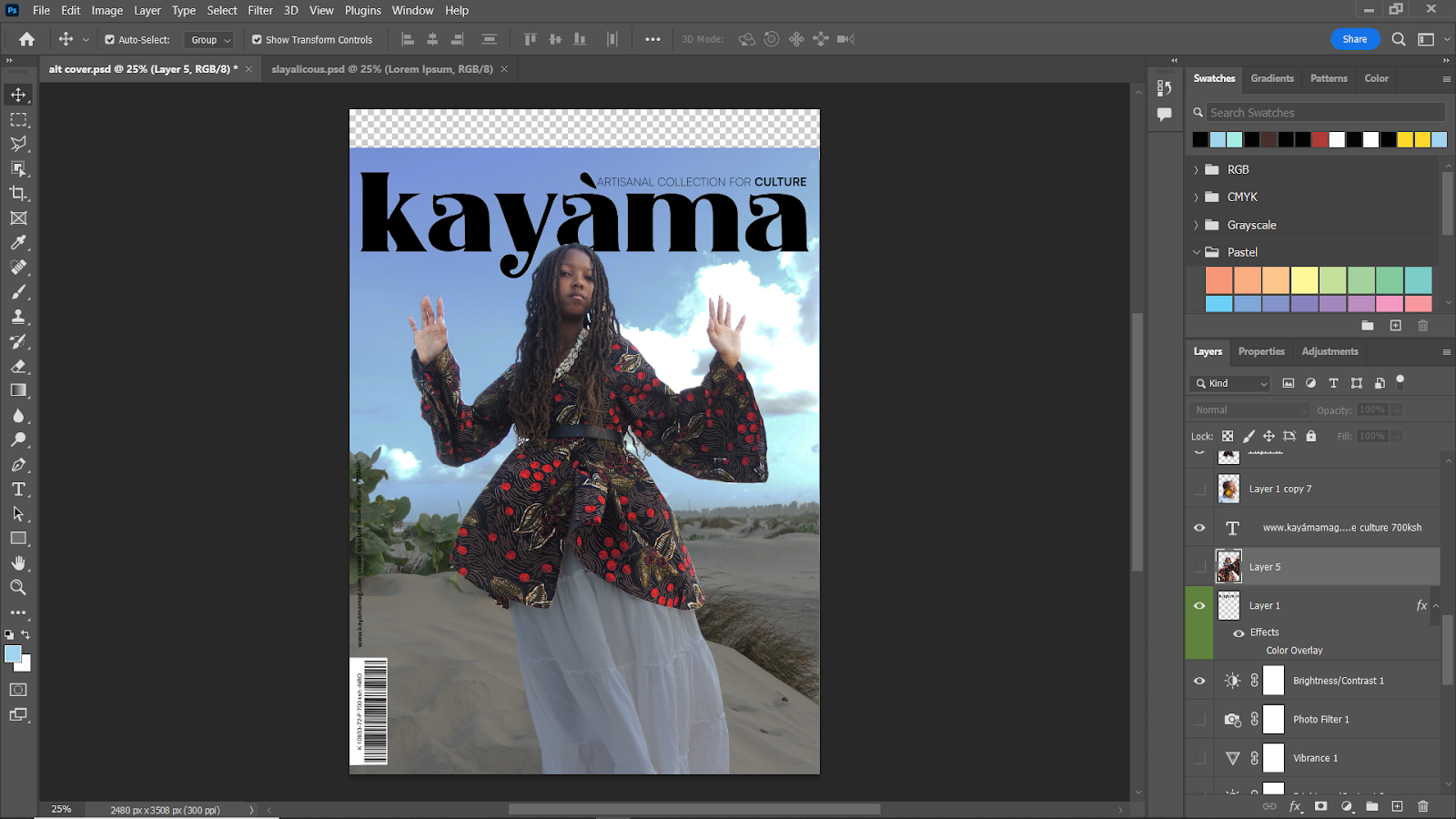The height and width of the screenshot is (819, 1456).
Task: Show Photo Filter 1 layer
Action: coord(1199,719)
